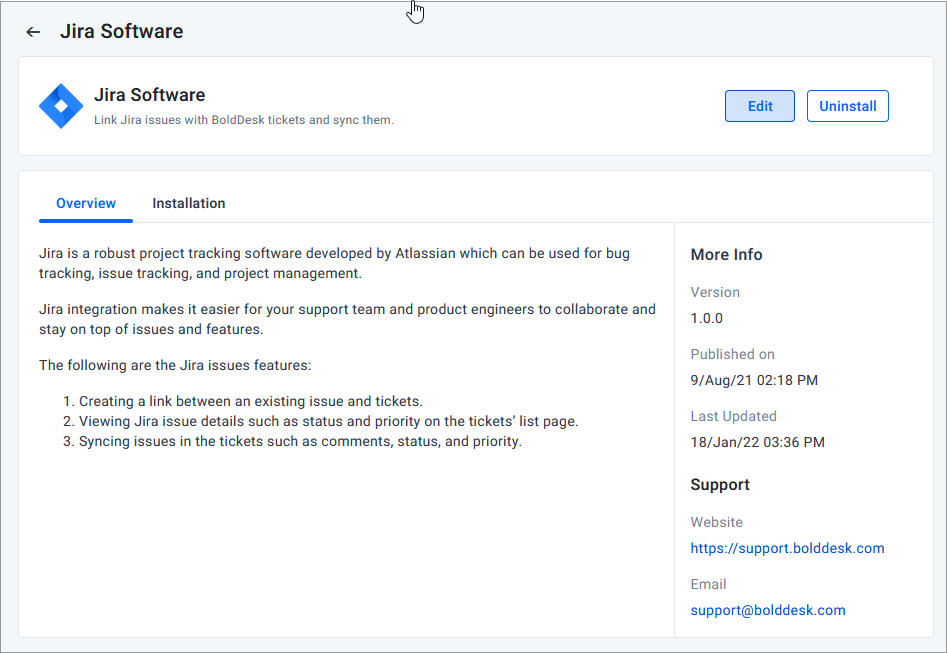
Task: Click the page title Jira Software next to the back arrow
Action: click(121, 31)
